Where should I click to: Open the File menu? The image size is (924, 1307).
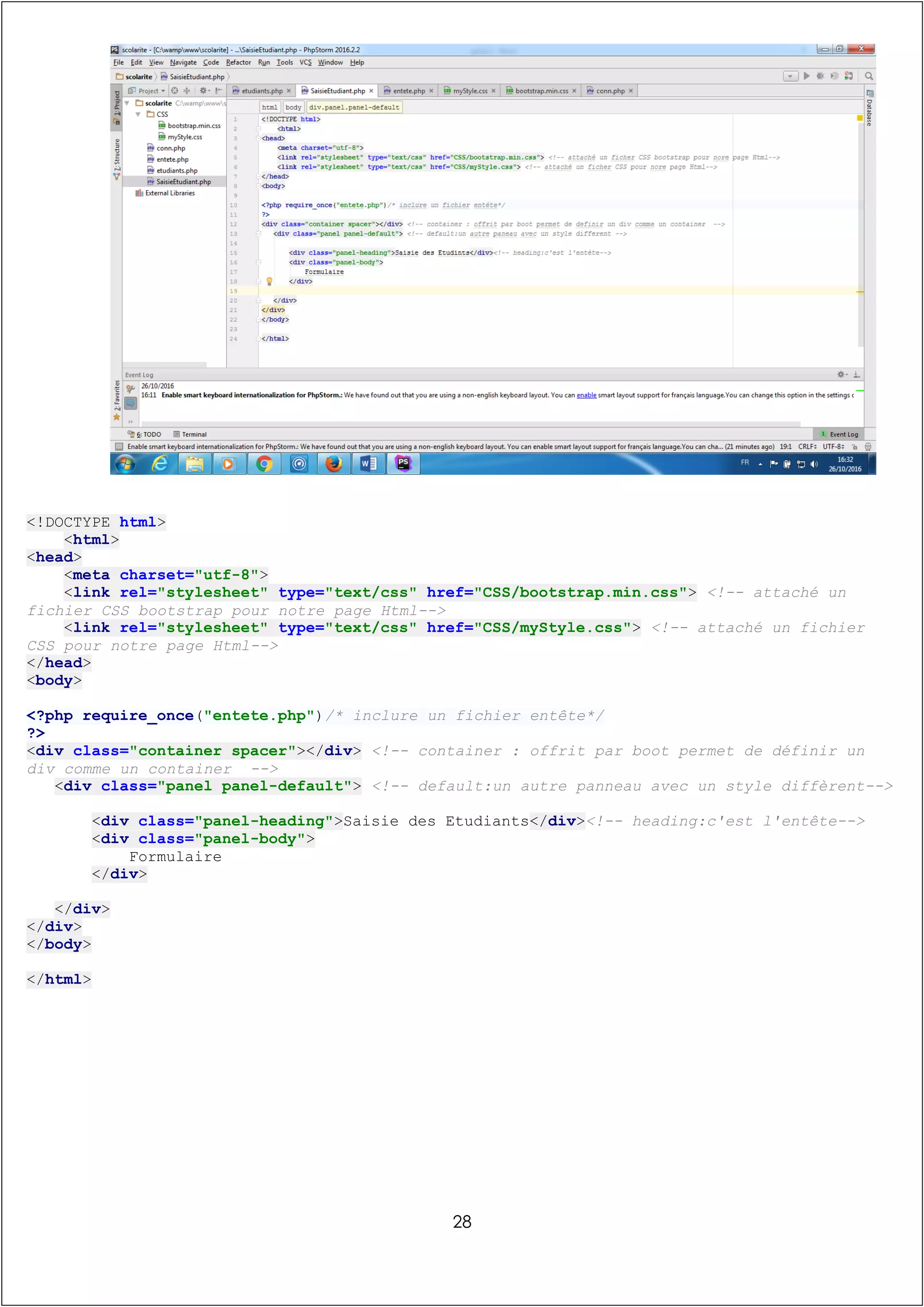click(118, 63)
